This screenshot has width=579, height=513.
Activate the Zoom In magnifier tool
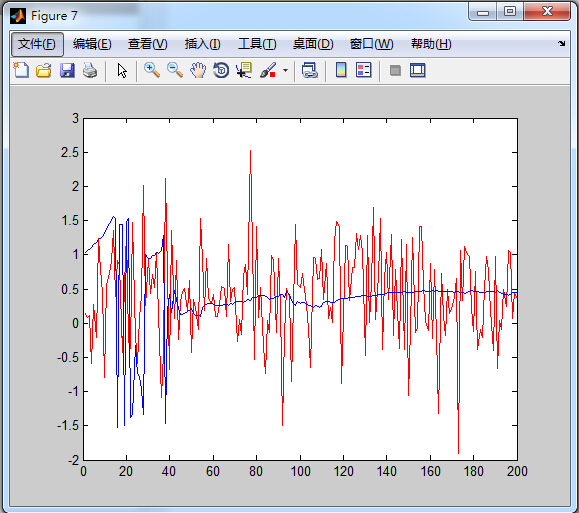click(x=152, y=70)
